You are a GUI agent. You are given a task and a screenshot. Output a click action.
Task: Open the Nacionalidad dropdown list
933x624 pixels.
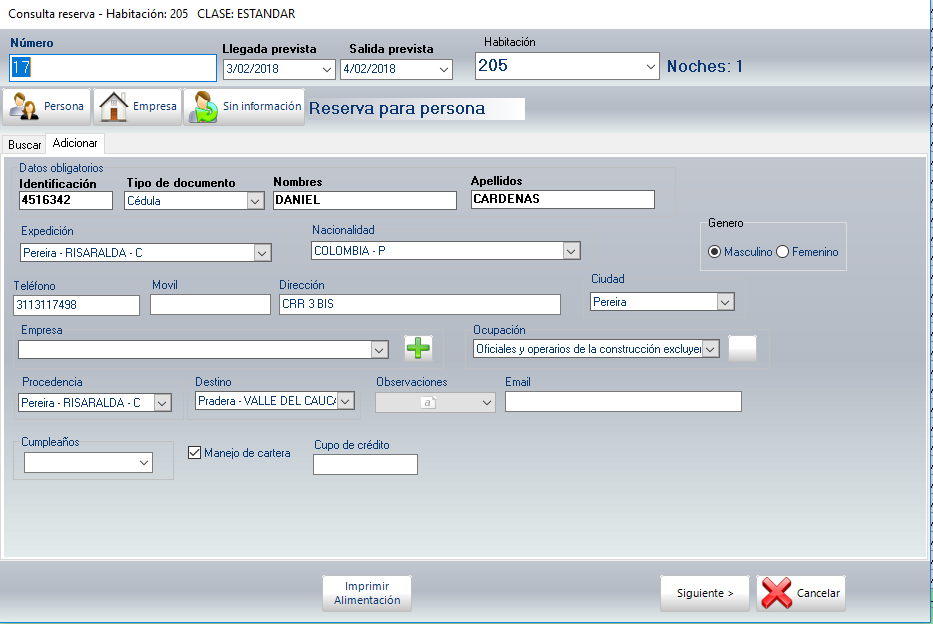coord(571,251)
